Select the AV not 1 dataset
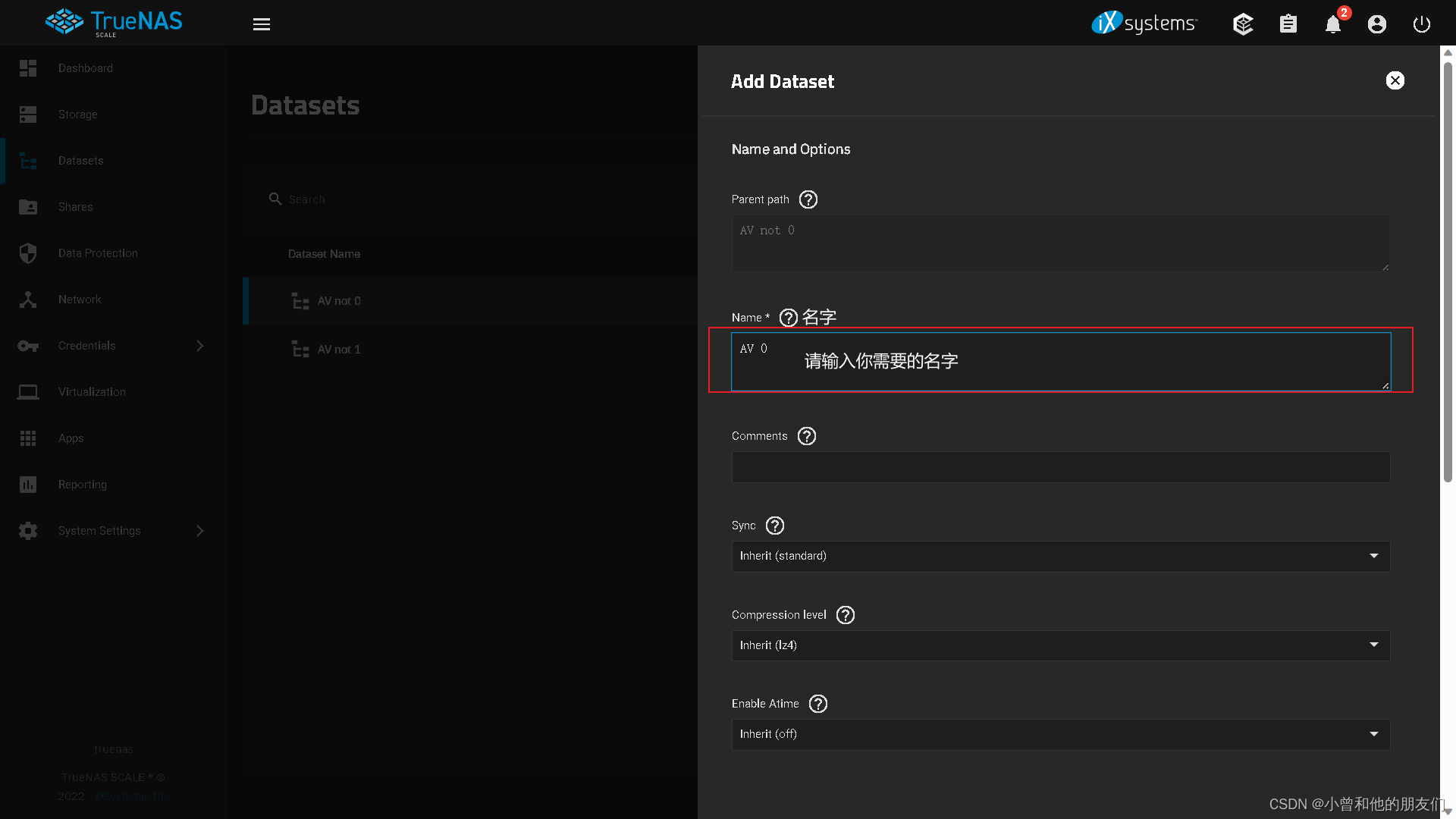This screenshot has height=819, width=1456. pyautogui.click(x=339, y=350)
